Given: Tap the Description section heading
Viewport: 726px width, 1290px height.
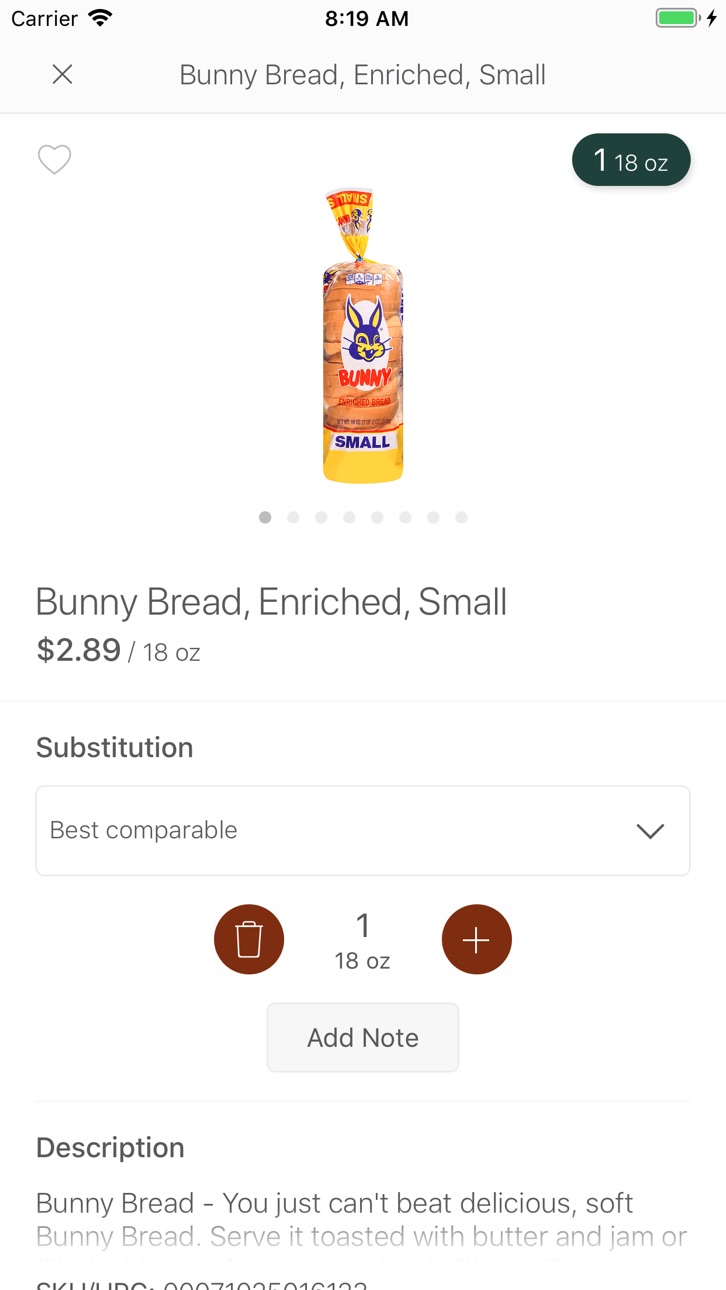Looking at the screenshot, I should tap(110, 1147).
